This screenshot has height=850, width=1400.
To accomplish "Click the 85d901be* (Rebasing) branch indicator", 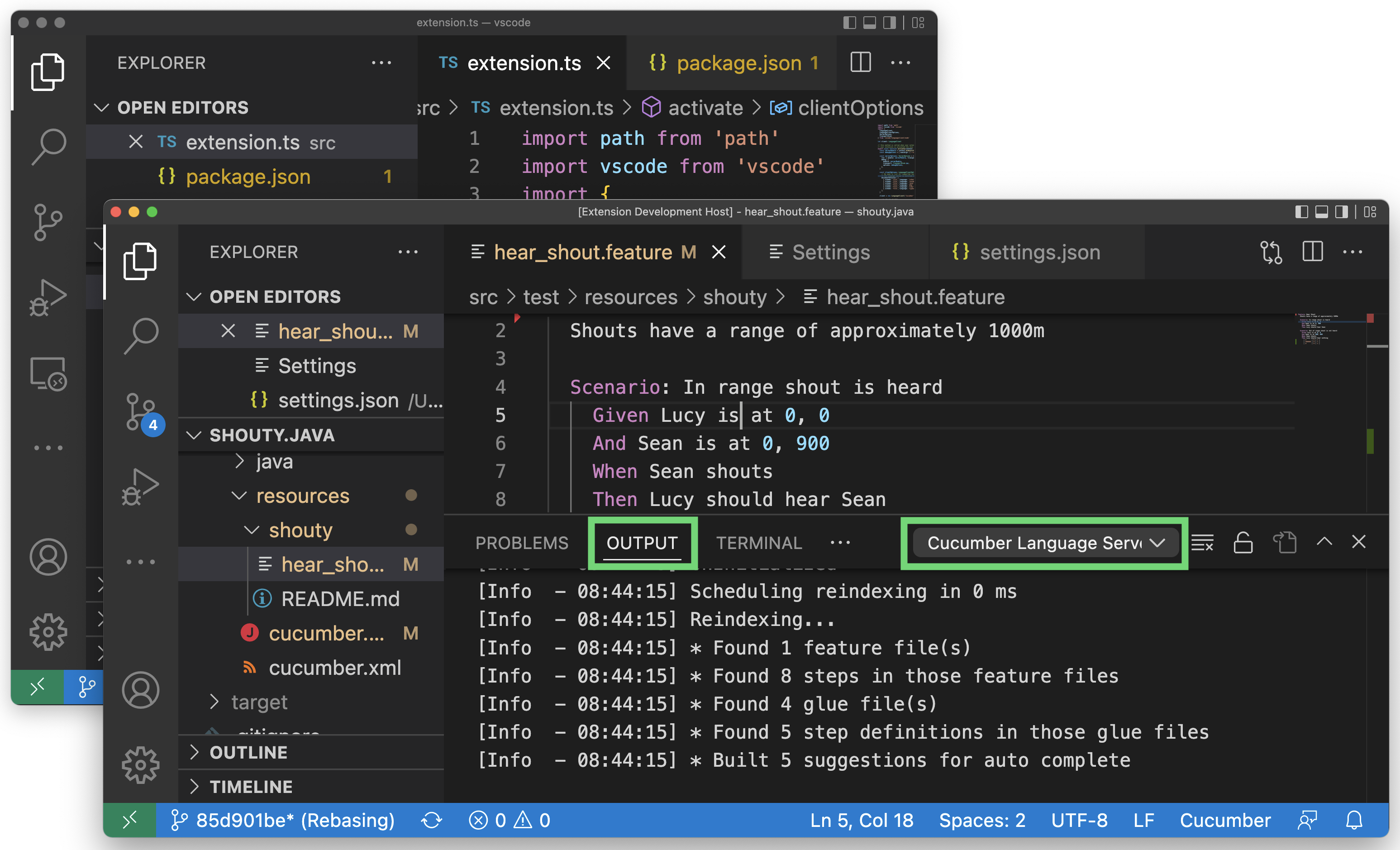I will click(x=283, y=820).
